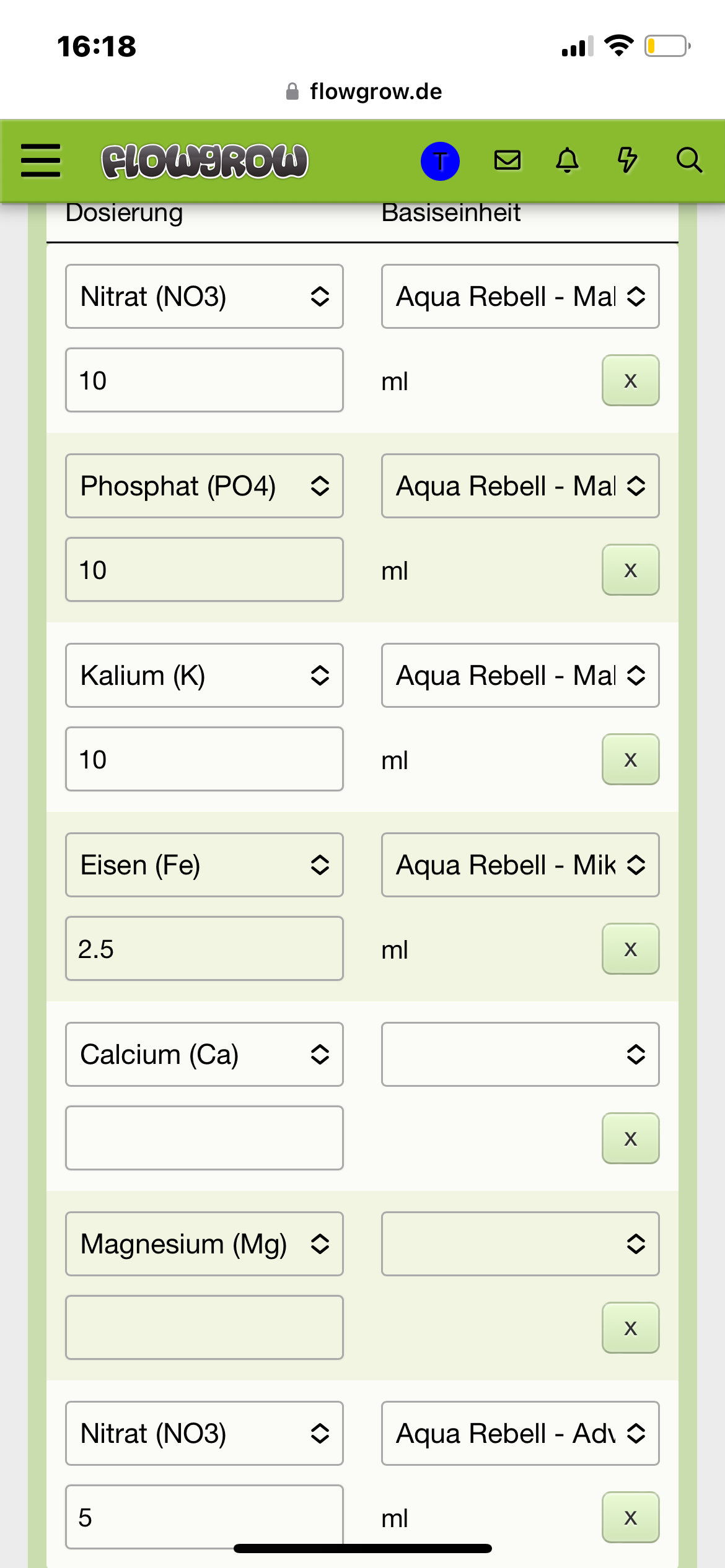Open the hamburger navigation menu
This screenshot has height=1568, width=725.
(x=41, y=161)
